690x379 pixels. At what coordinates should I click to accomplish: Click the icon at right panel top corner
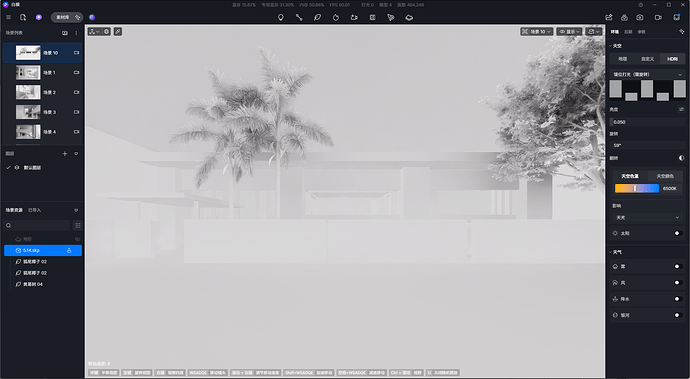[x=682, y=32]
